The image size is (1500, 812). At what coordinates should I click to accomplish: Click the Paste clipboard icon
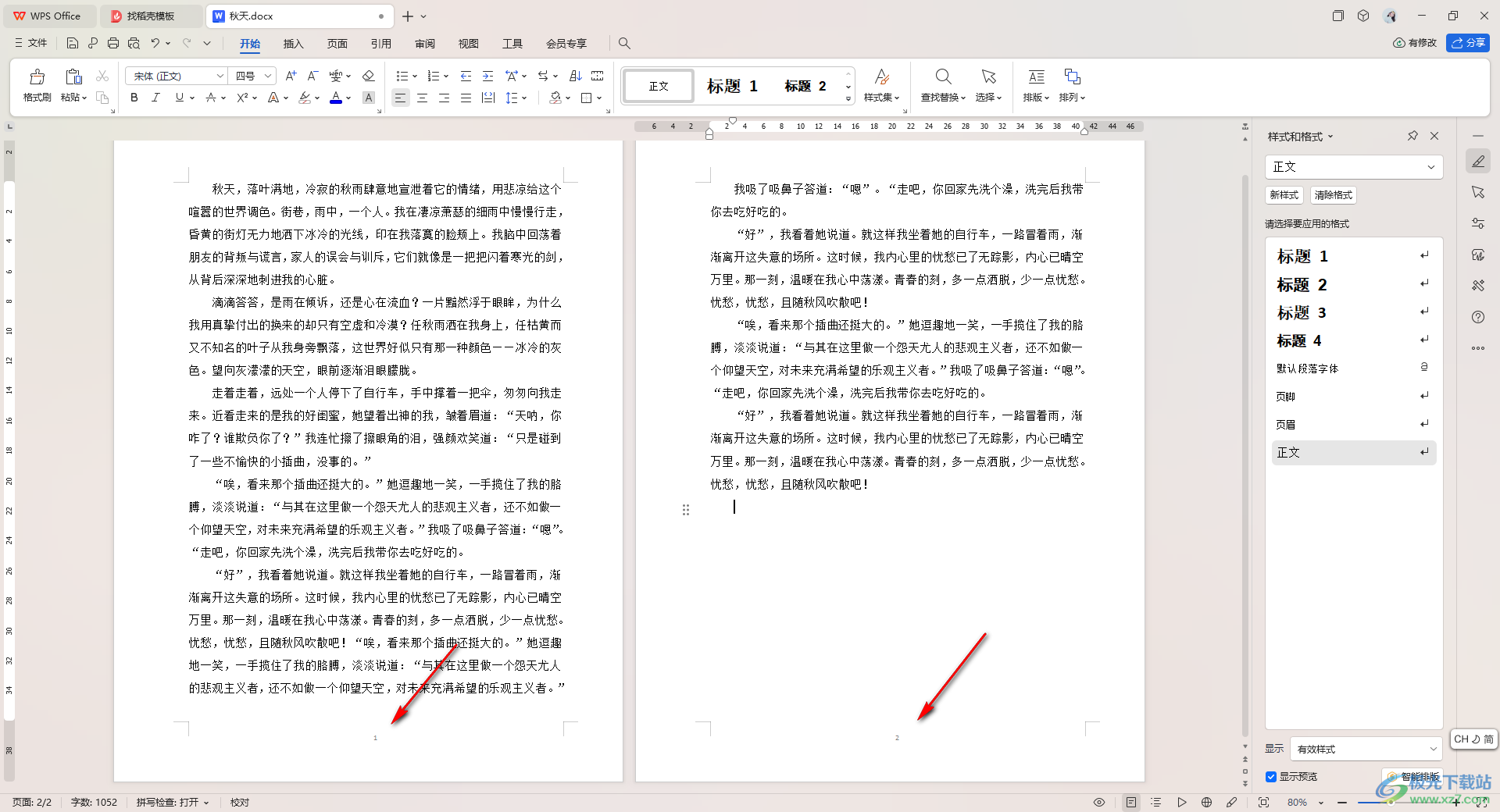point(73,77)
